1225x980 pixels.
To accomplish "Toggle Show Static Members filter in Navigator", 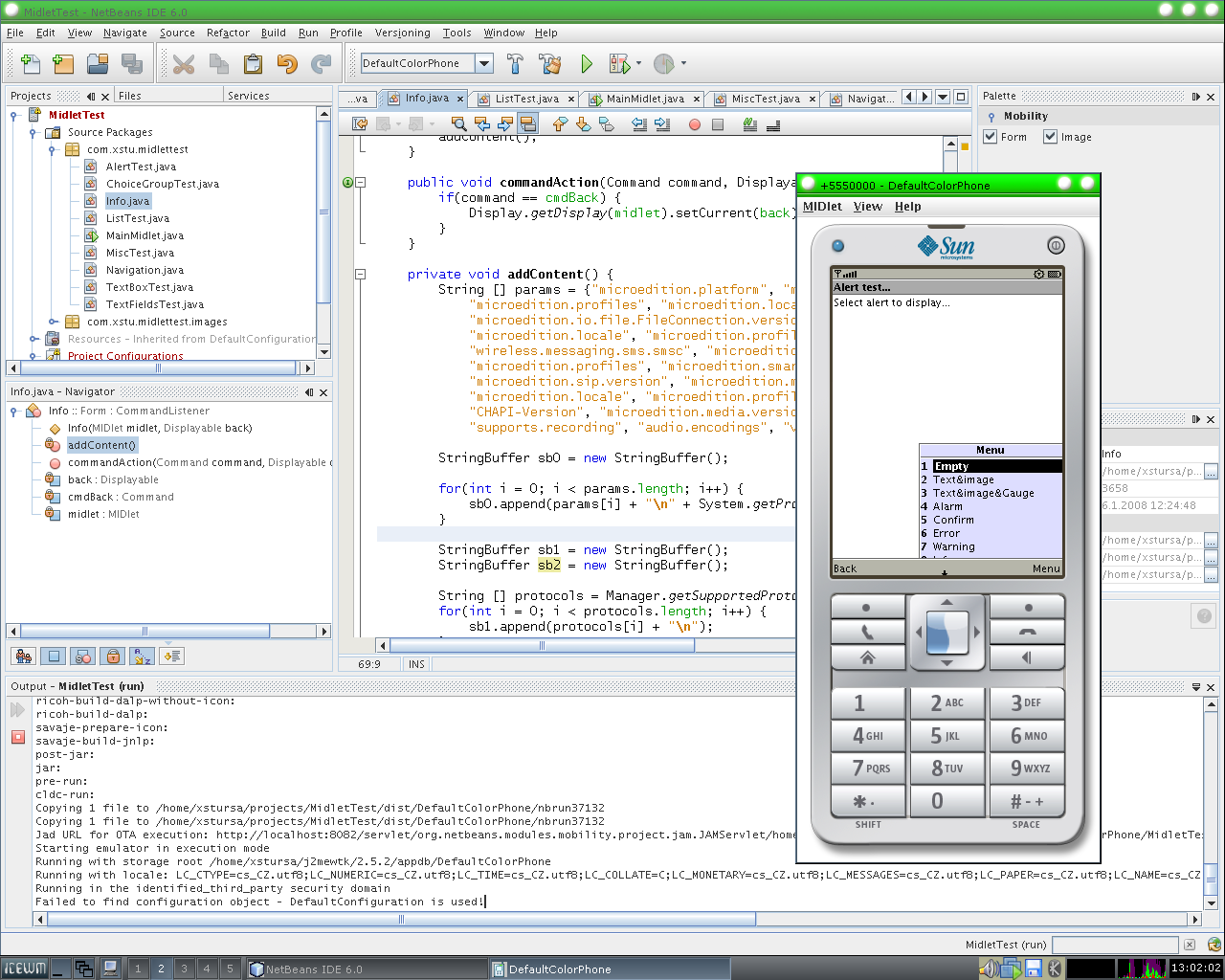I will click(83, 657).
